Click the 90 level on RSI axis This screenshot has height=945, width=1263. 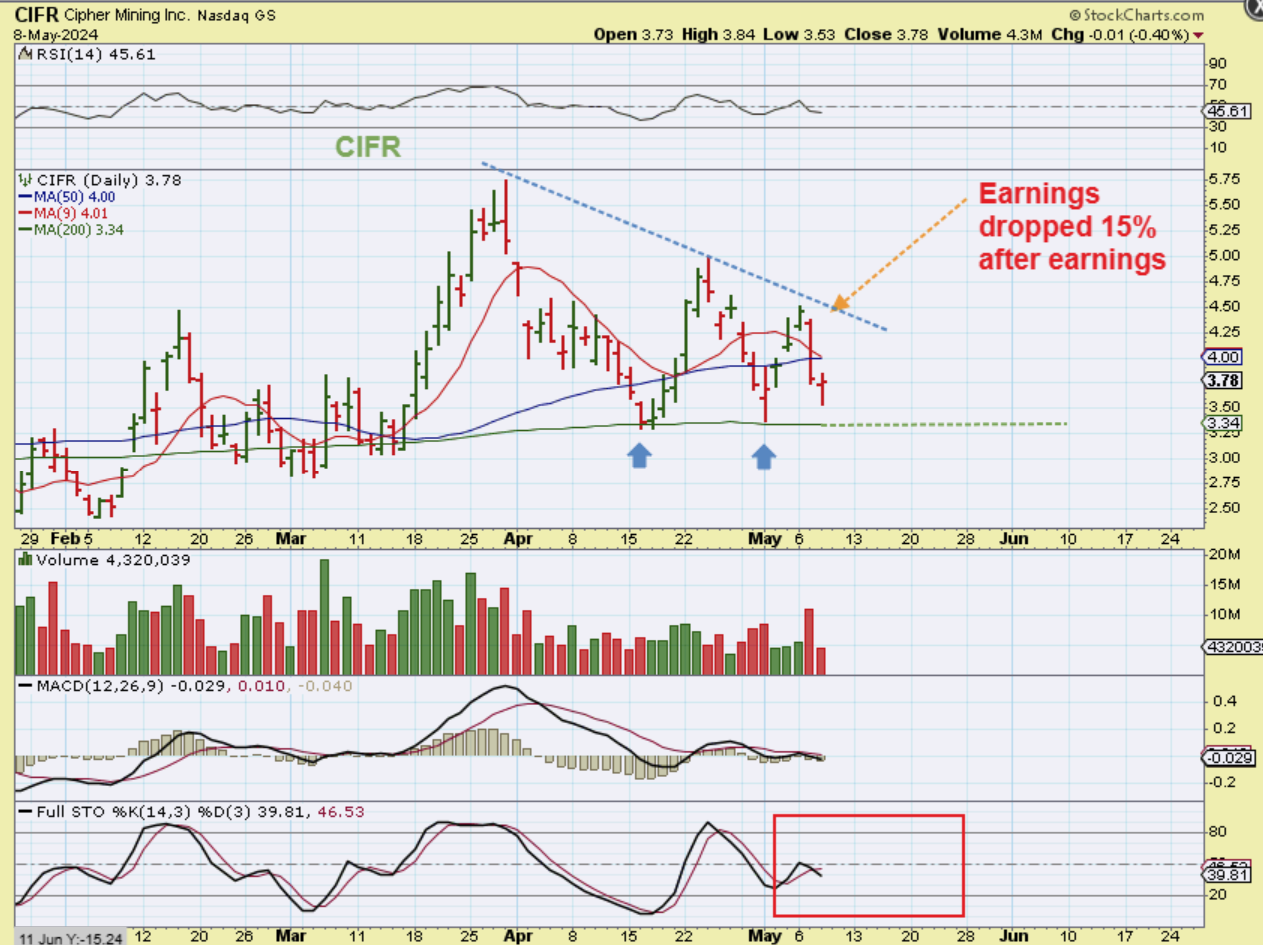click(1219, 64)
